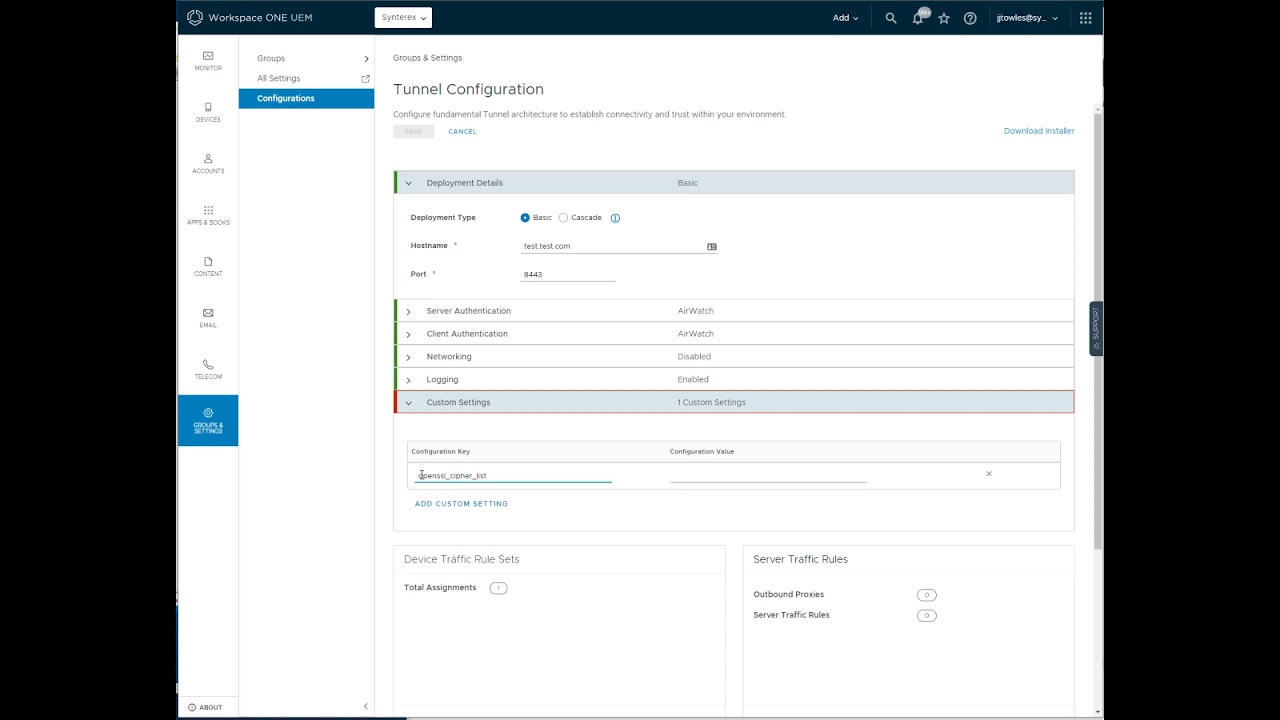Click the search magnifier icon
The width and height of the screenshot is (1280, 720).
[x=891, y=18]
